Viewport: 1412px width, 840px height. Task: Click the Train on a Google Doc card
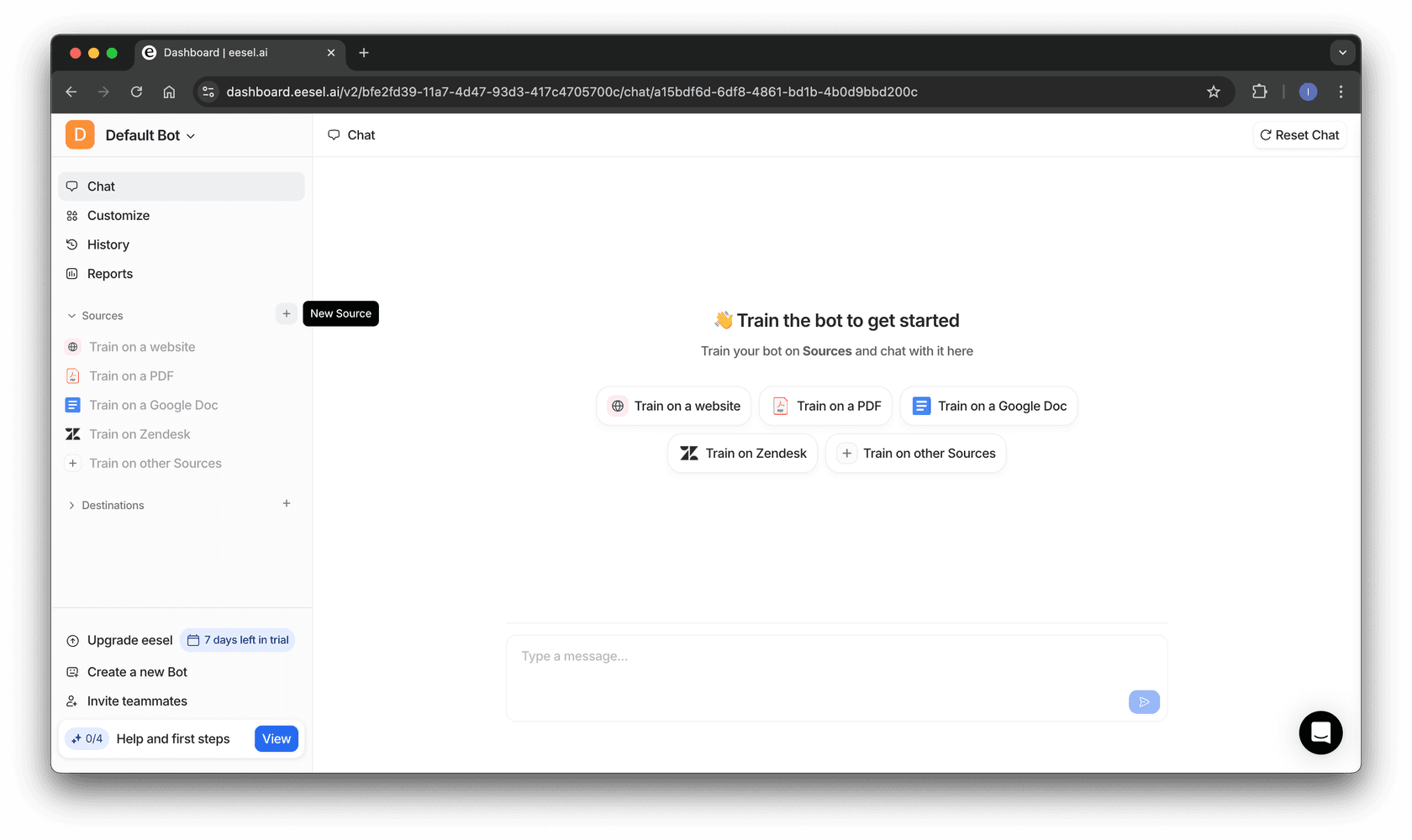pos(989,407)
